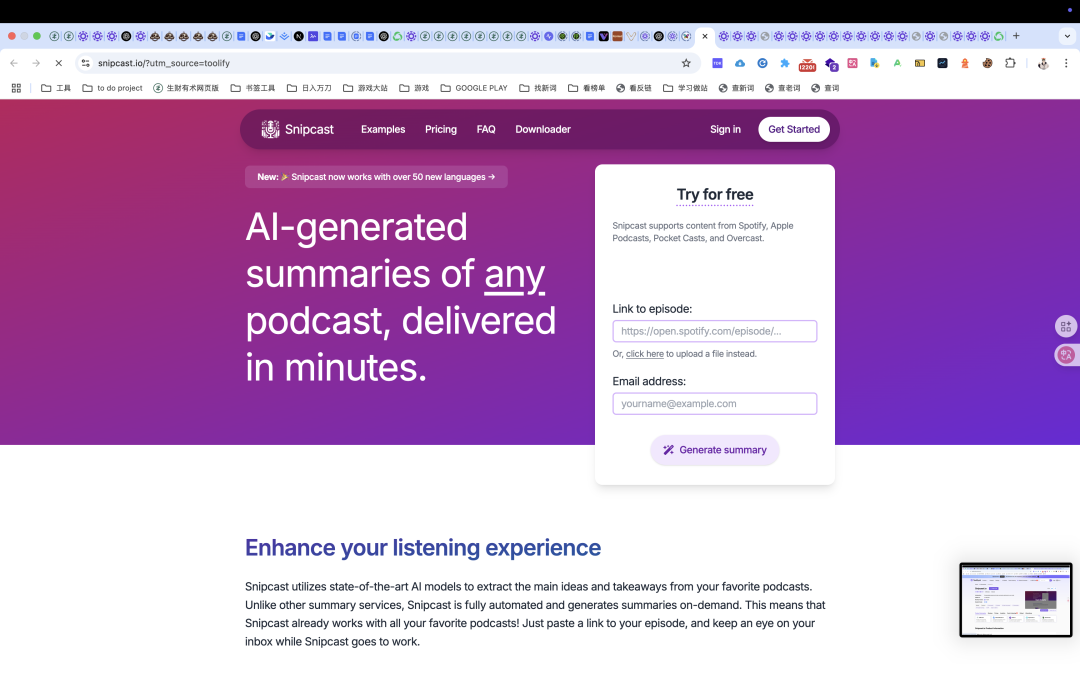The width and height of the screenshot is (1080, 698).
Task: Go forward with the forward arrow
Action: tap(36, 63)
